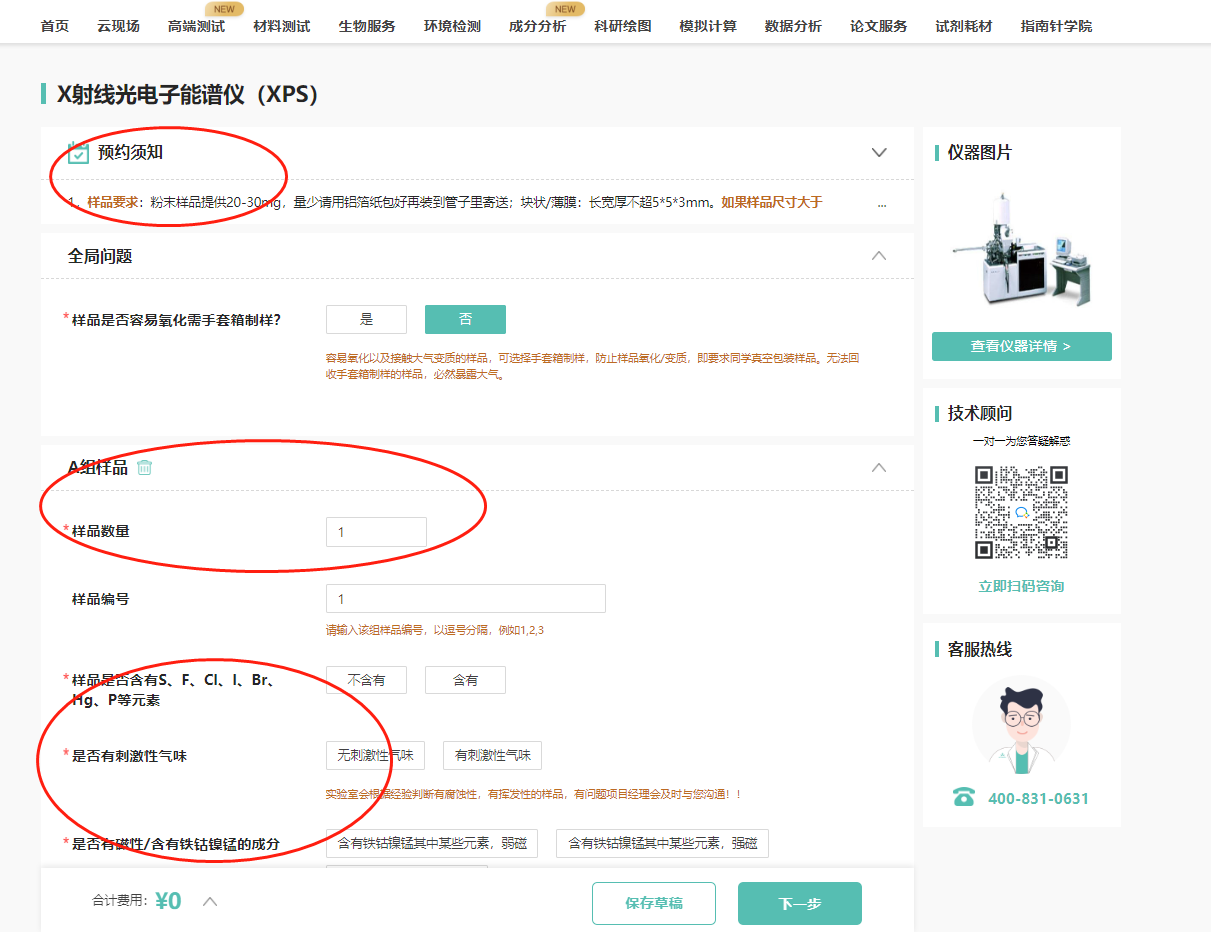Image resolution: width=1211 pixels, height=932 pixels.
Task: Click the customer service avatar under 客服热线
Action: (x=1020, y=723)
